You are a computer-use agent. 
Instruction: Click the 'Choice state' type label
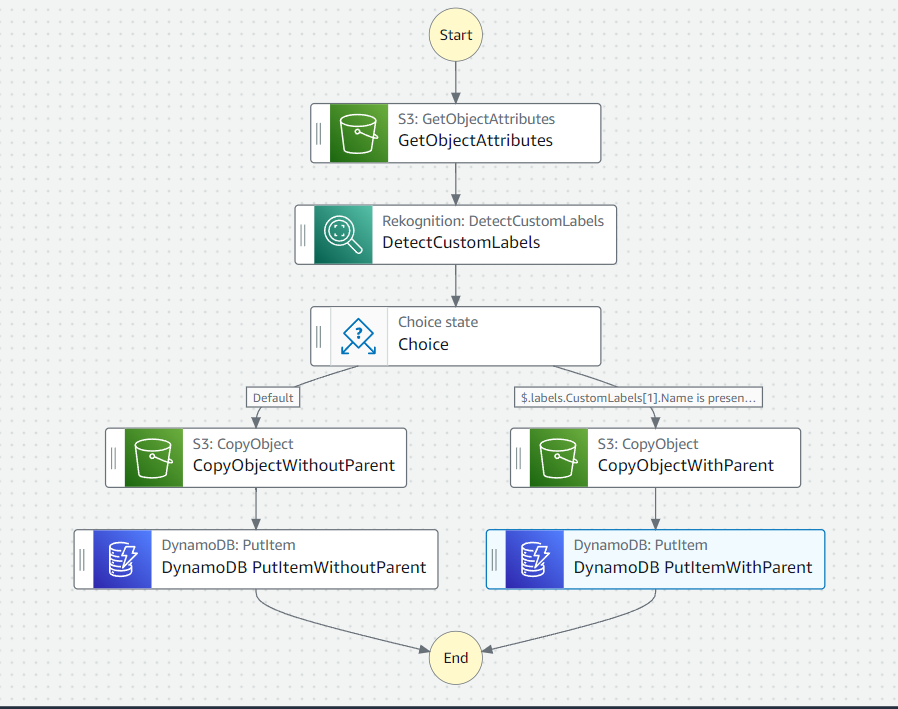(x=438, y=322)
